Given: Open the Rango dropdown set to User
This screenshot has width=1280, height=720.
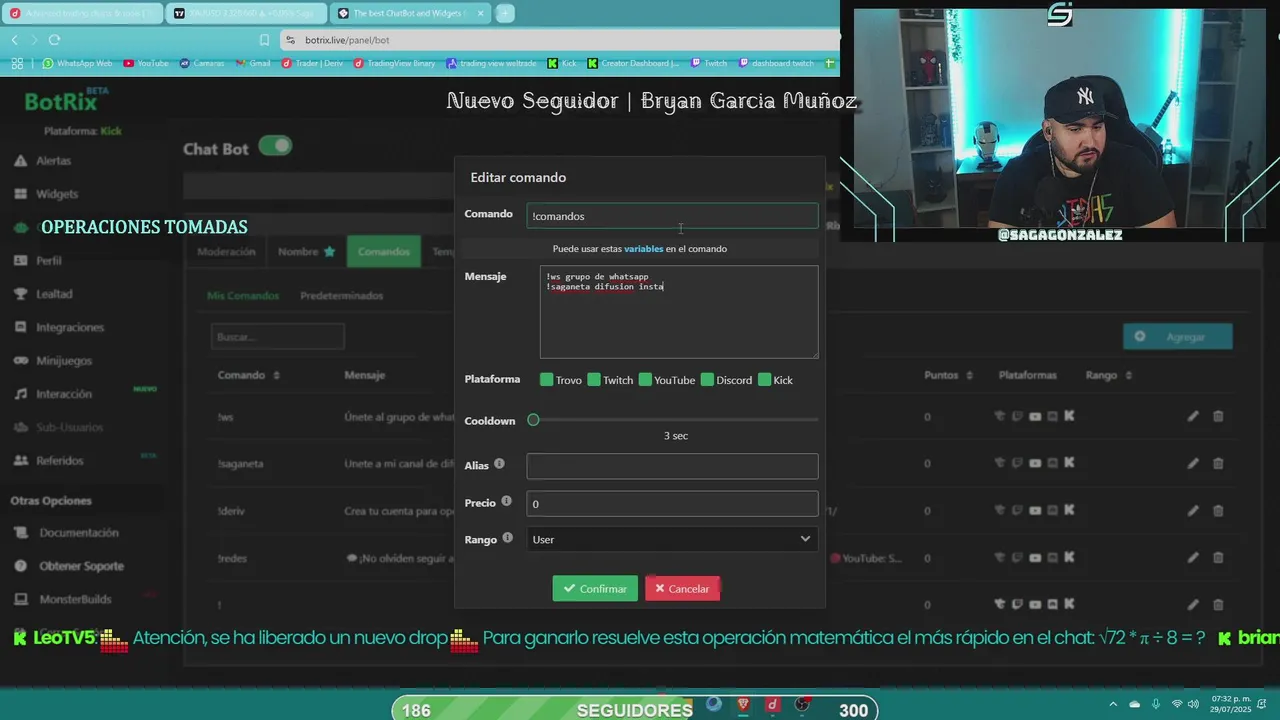Looking at the screenshot, I should point(672,539).
